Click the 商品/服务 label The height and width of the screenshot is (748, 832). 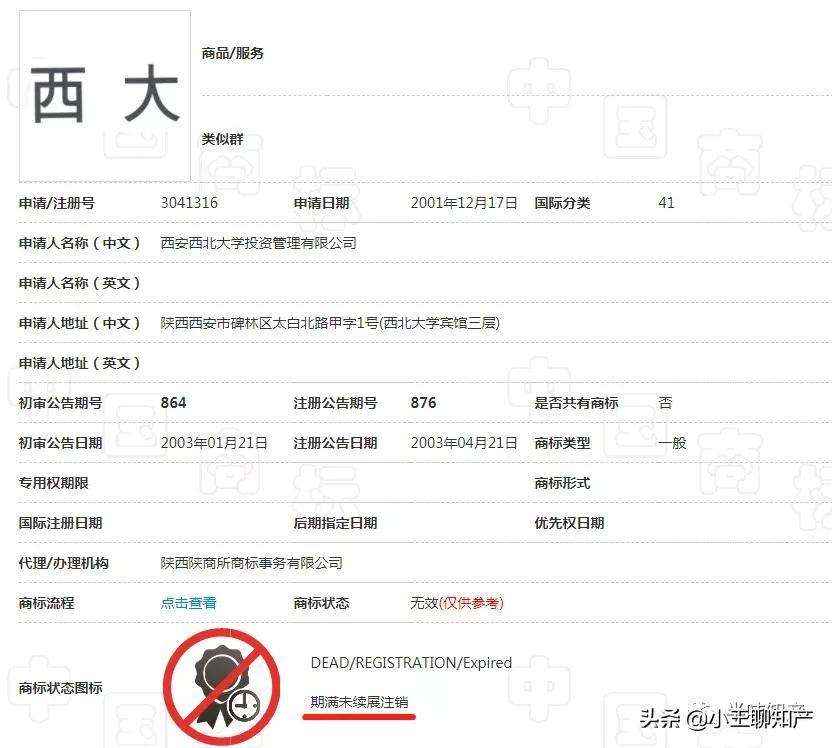coord(232,53)
